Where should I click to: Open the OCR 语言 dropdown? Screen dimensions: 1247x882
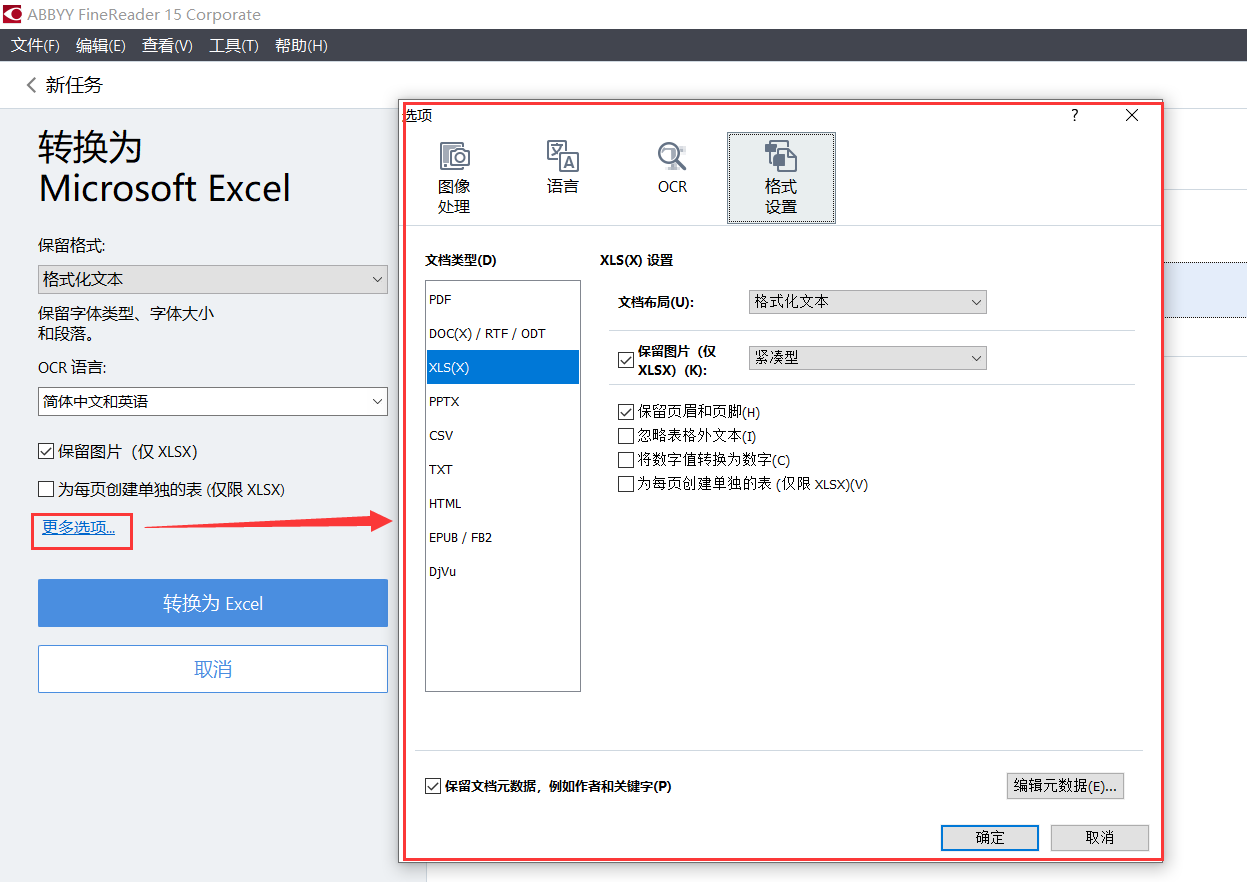pyautogui.click(x=212, y=401)
